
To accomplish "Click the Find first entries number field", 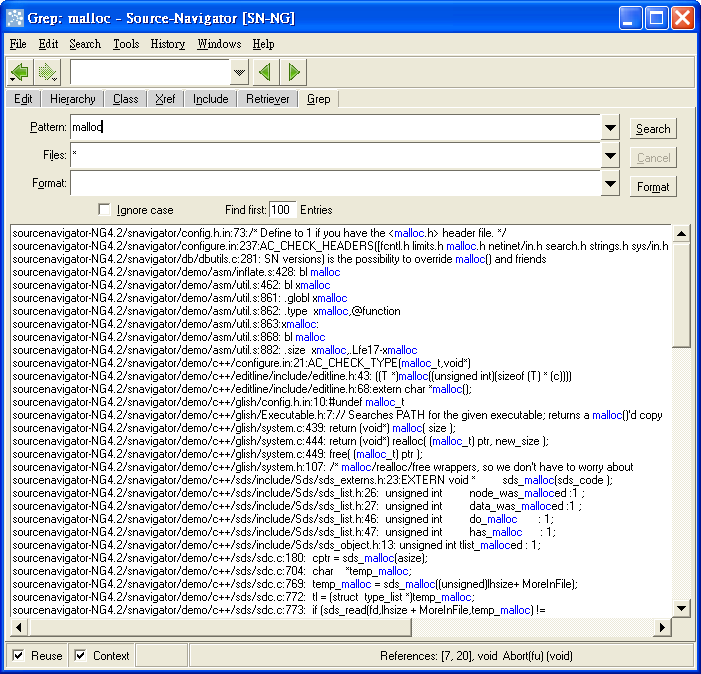I will (283, 210).
